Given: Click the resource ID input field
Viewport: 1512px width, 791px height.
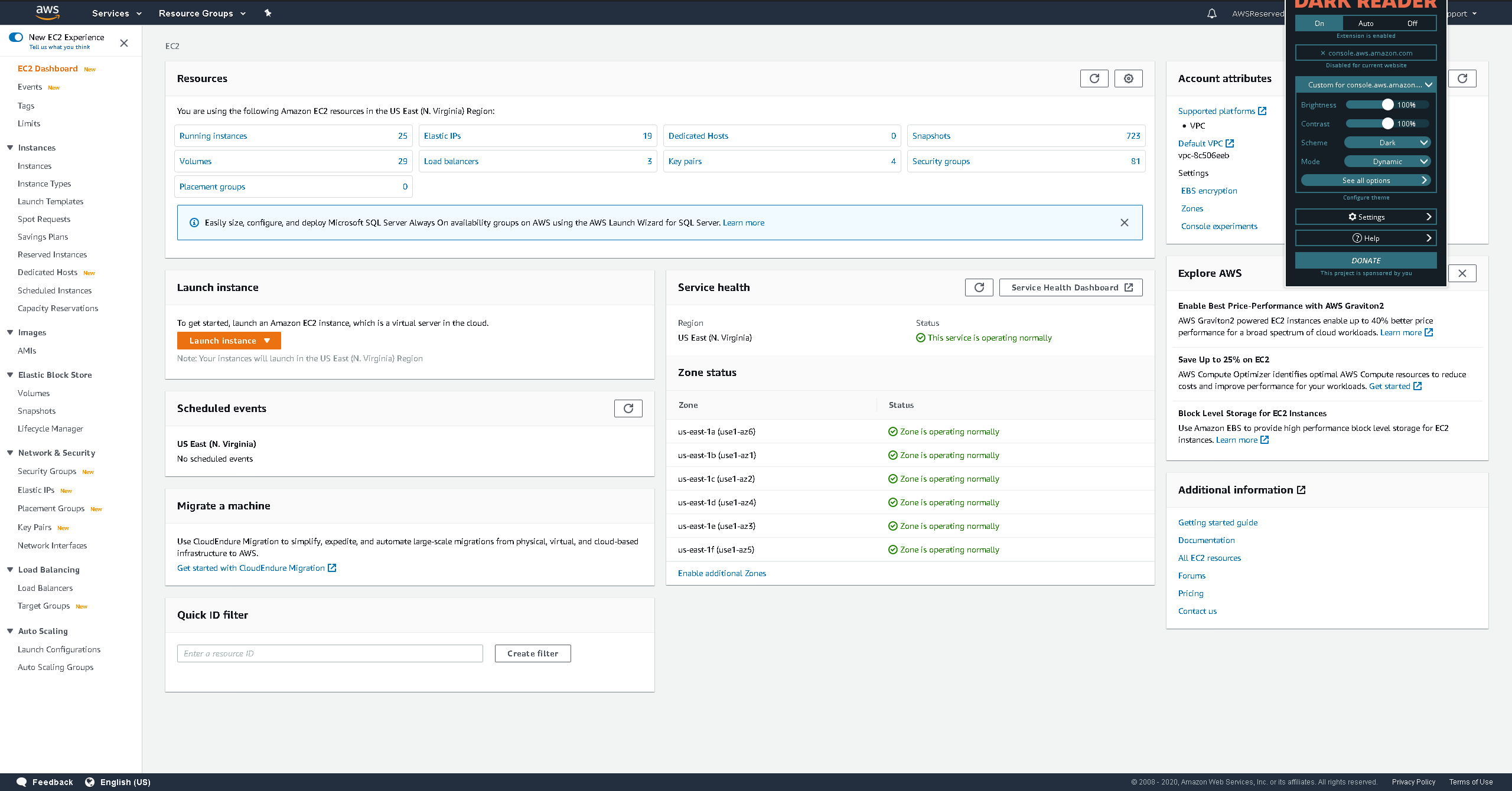Looking at the screenshot, I should point(330,653).
